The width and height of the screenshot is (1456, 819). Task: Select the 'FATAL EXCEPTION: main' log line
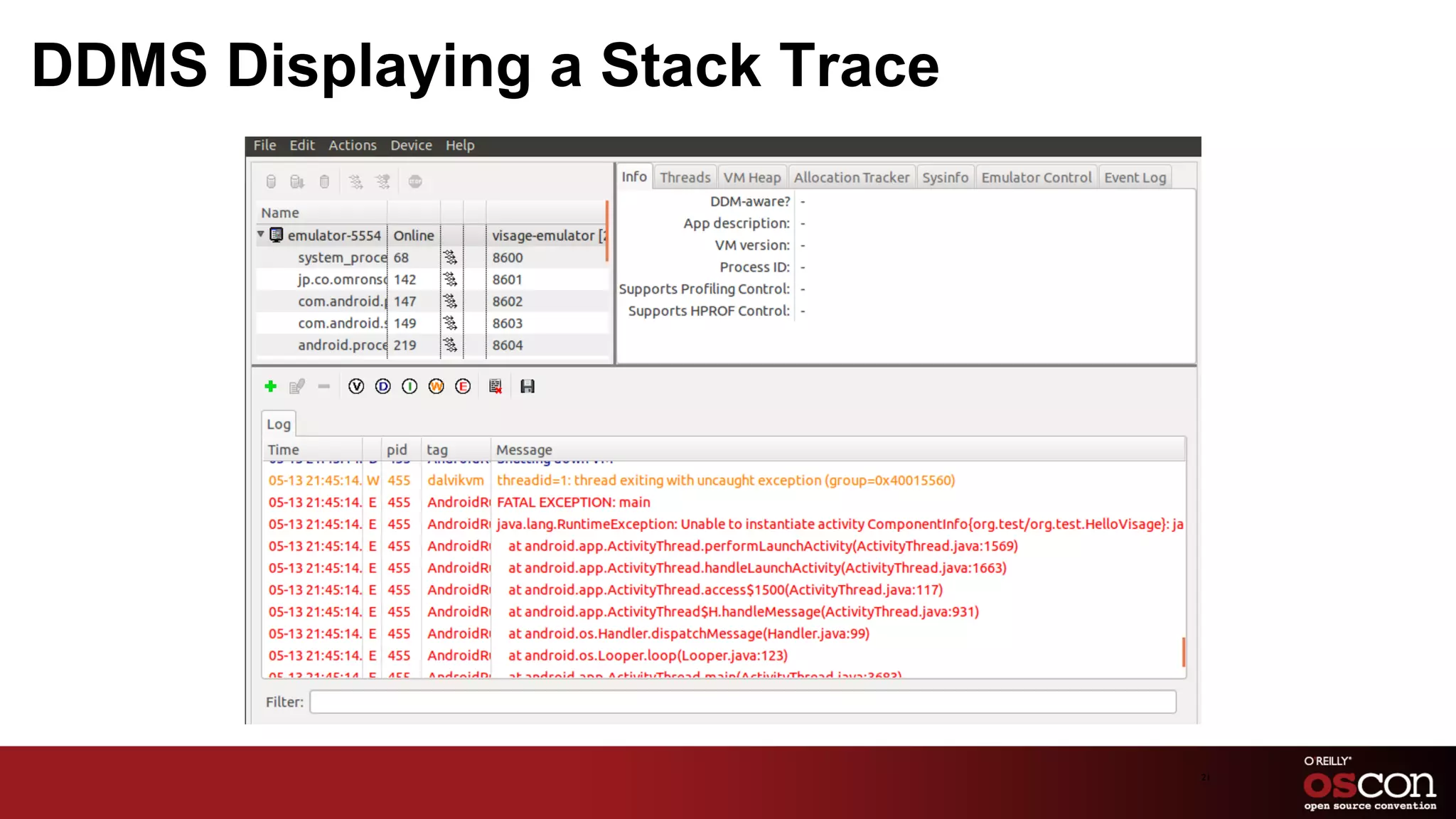click(723, 503)
